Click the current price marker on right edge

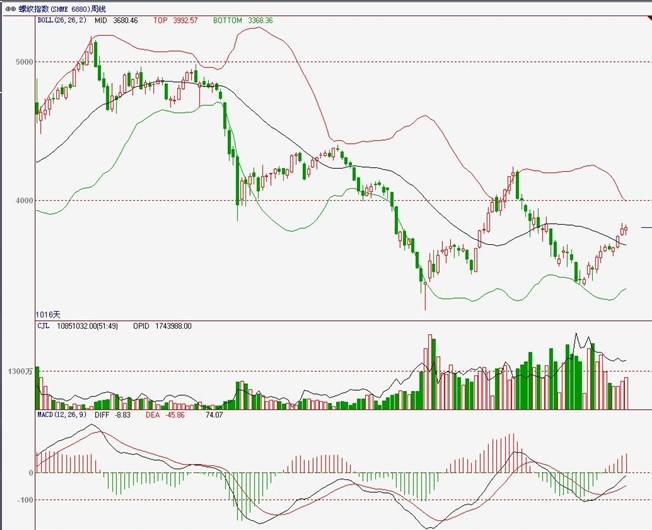647,227
